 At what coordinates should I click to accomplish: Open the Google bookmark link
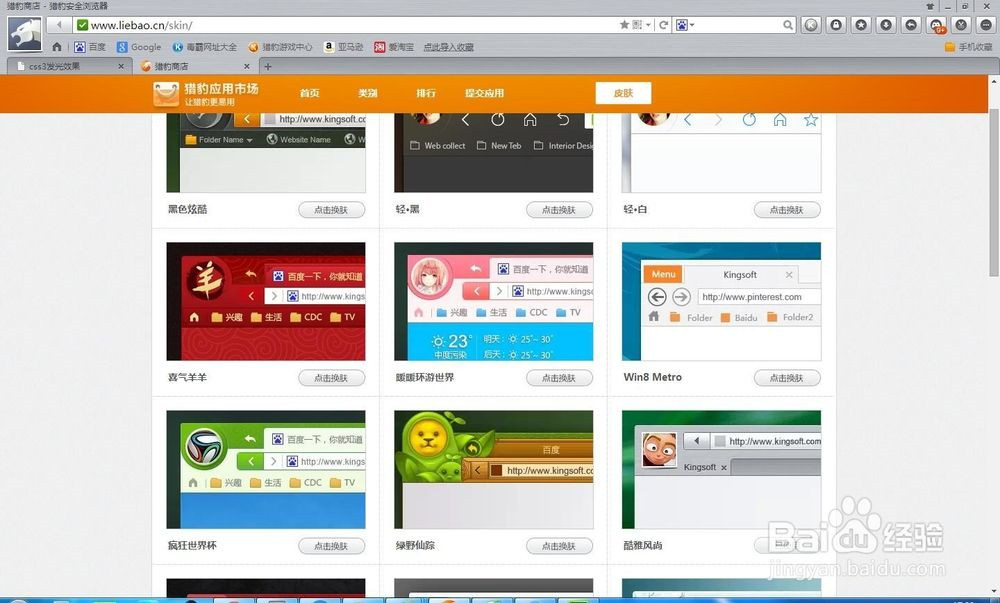138,47
